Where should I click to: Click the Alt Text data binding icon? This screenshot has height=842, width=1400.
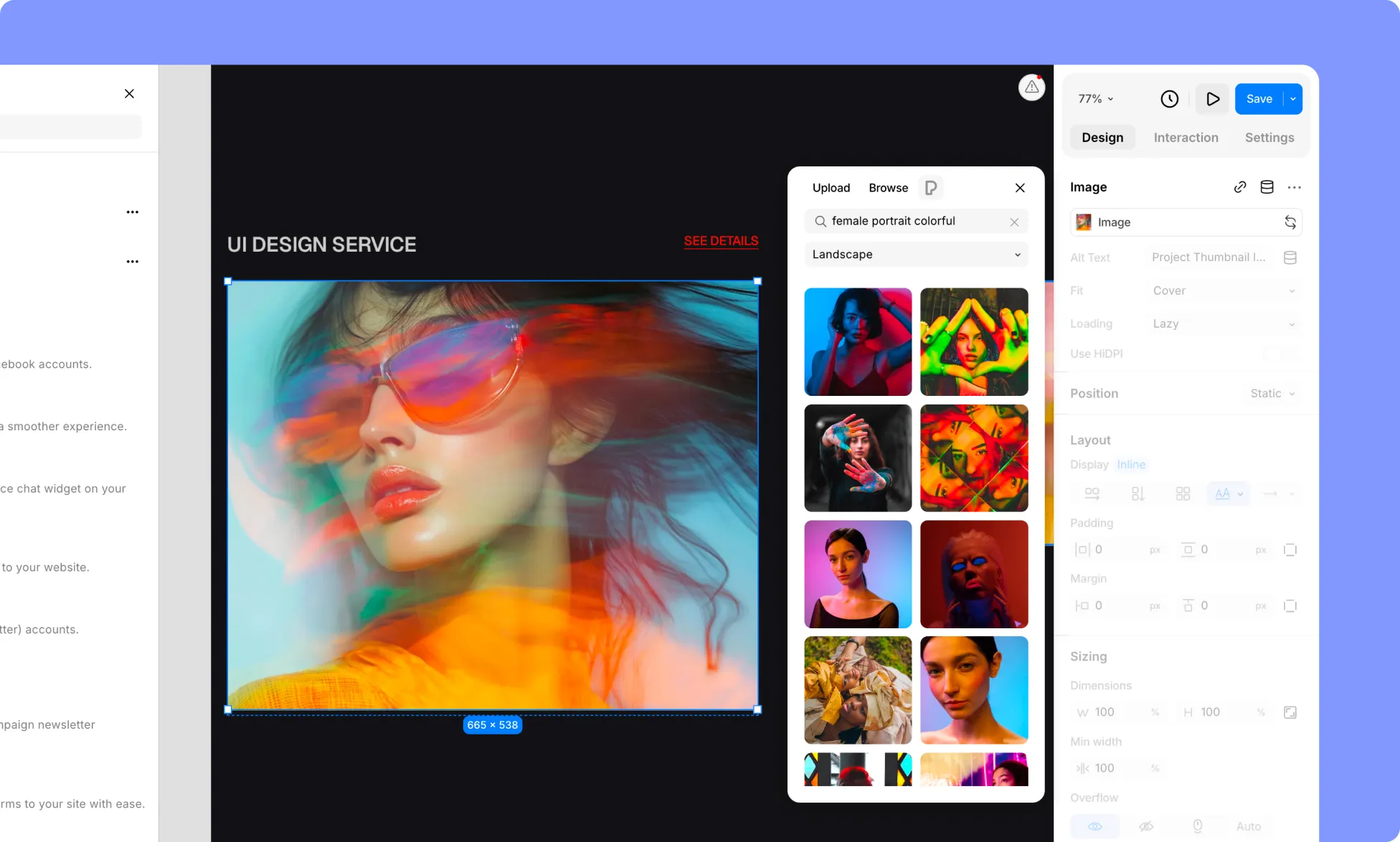tap(1290, 257)
